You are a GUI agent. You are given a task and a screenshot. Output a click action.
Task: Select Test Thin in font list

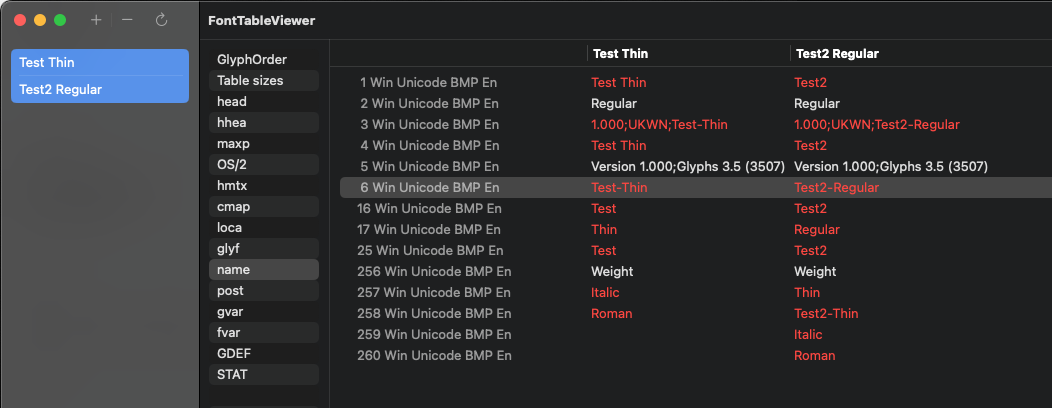(99, 62)
